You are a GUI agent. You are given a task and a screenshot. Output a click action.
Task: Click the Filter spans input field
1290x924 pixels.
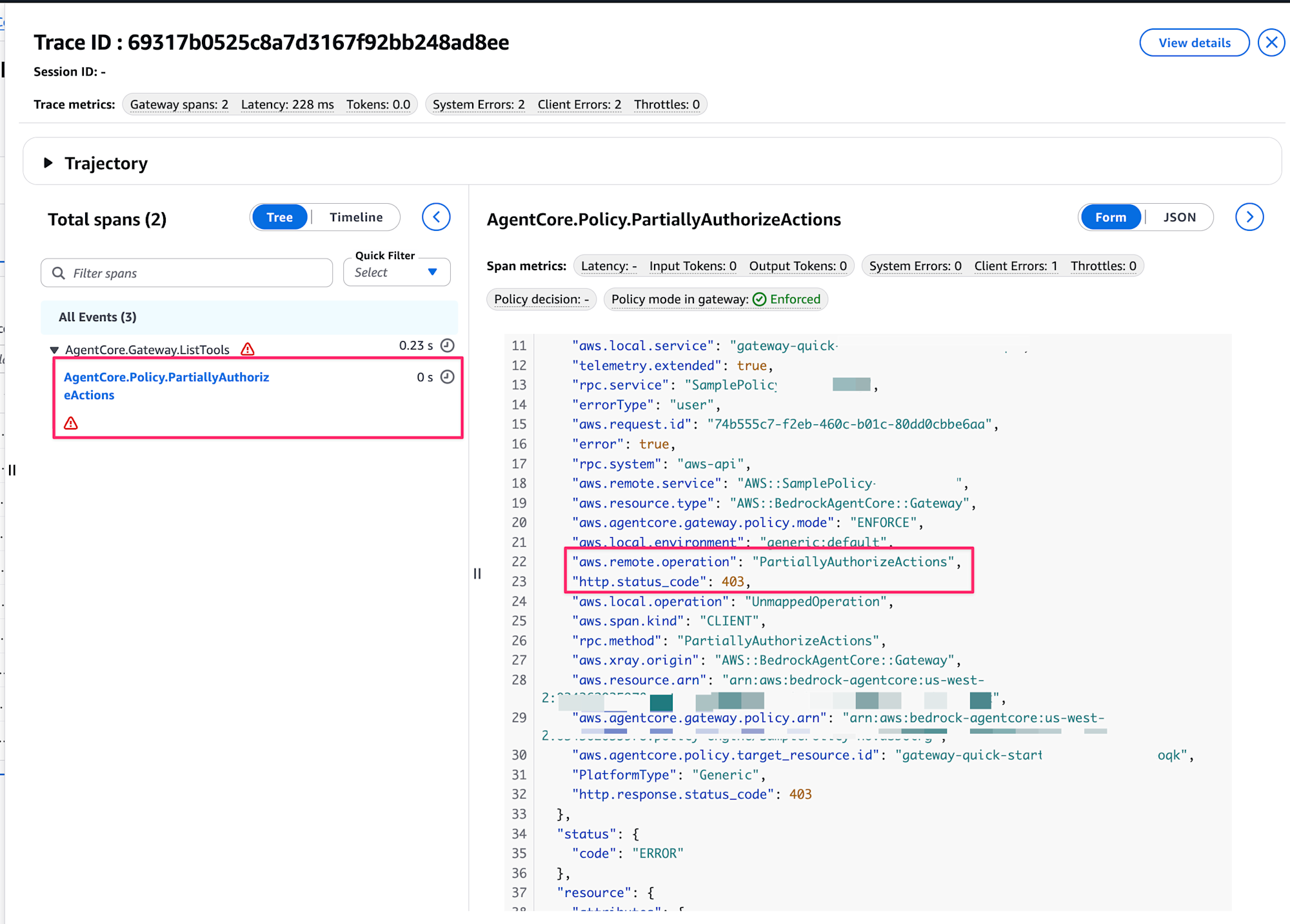(193, 273)
